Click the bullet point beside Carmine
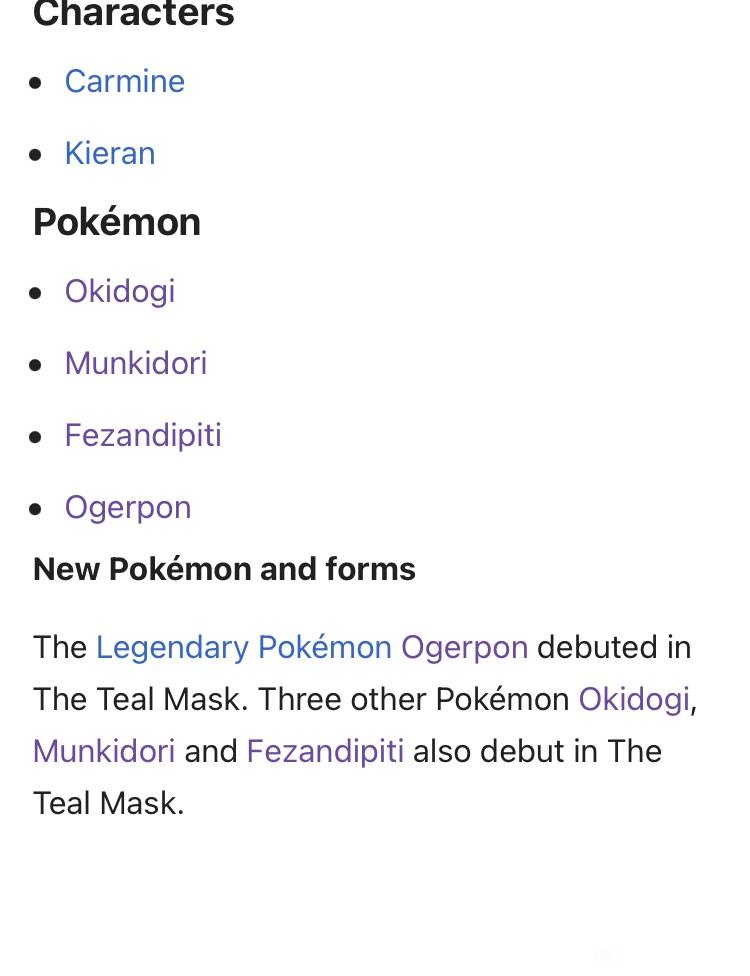Viewport: 750px width, 976px height. coord(35,83)
